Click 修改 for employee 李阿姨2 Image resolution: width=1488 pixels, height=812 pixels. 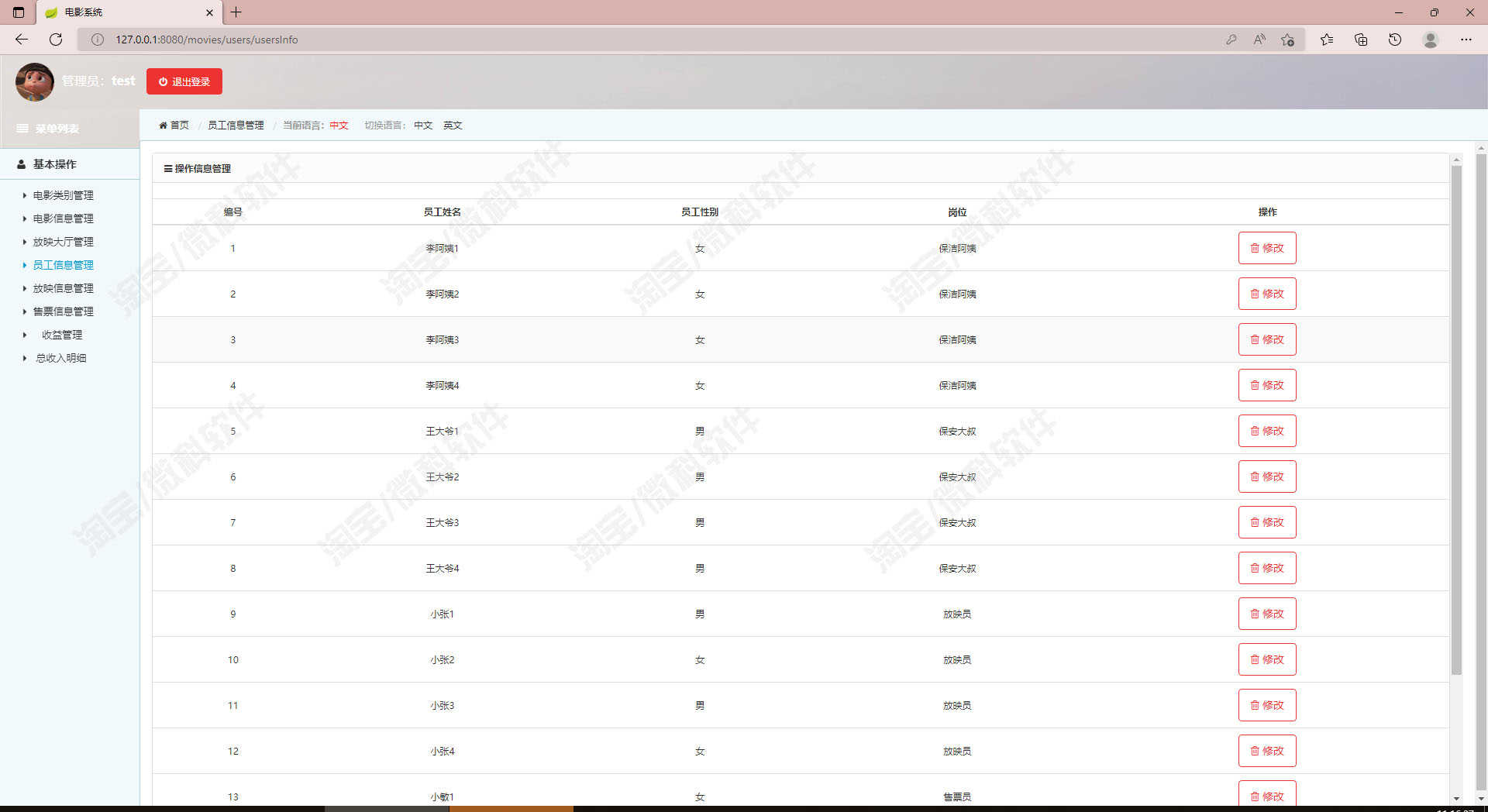pyautogui.click(x=1267, y=294)
